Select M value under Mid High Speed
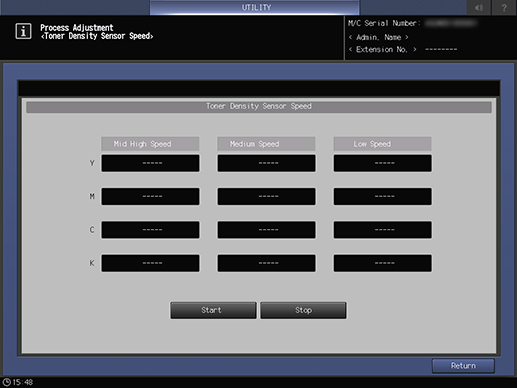517x388 pixels. pos(150,196)
